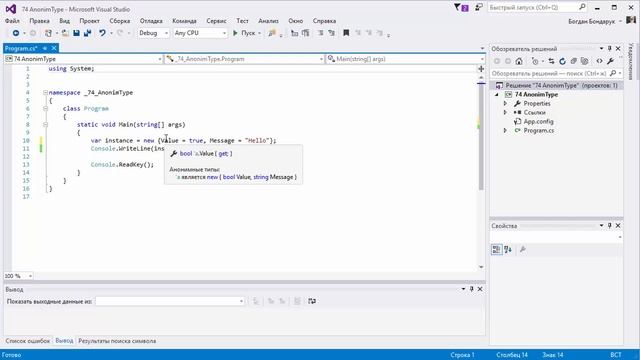Toggle auto-hide pin of Solution Explorer
The height and width of the screenshot is (360, 640).
(x=610, y=49)
